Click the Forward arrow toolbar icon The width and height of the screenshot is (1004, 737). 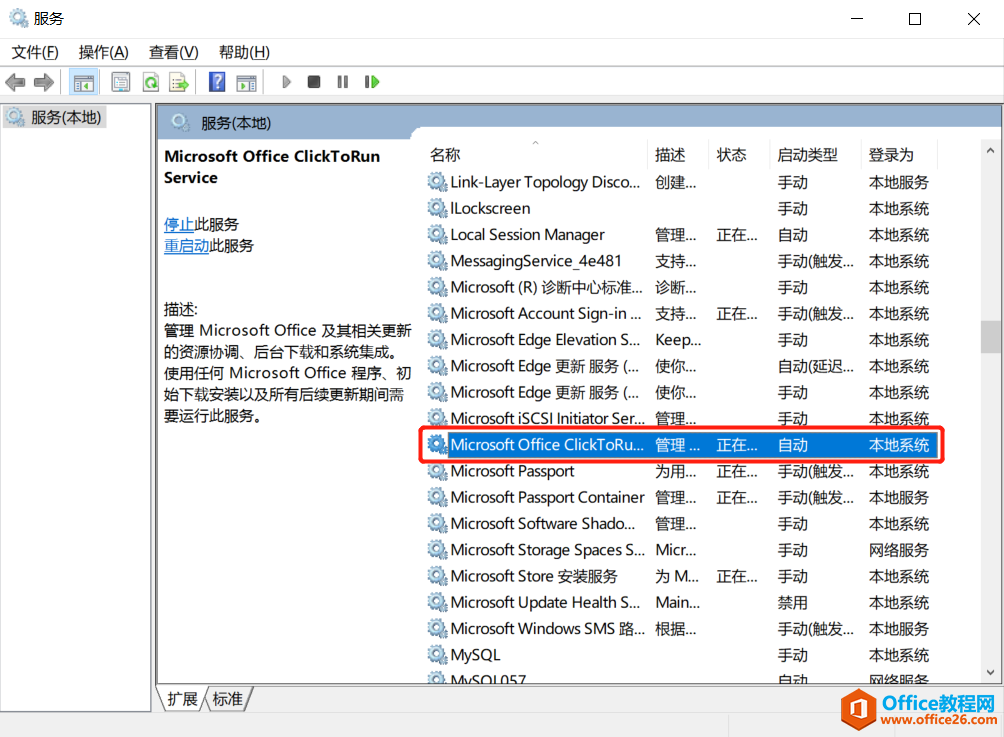click(44, 82)
